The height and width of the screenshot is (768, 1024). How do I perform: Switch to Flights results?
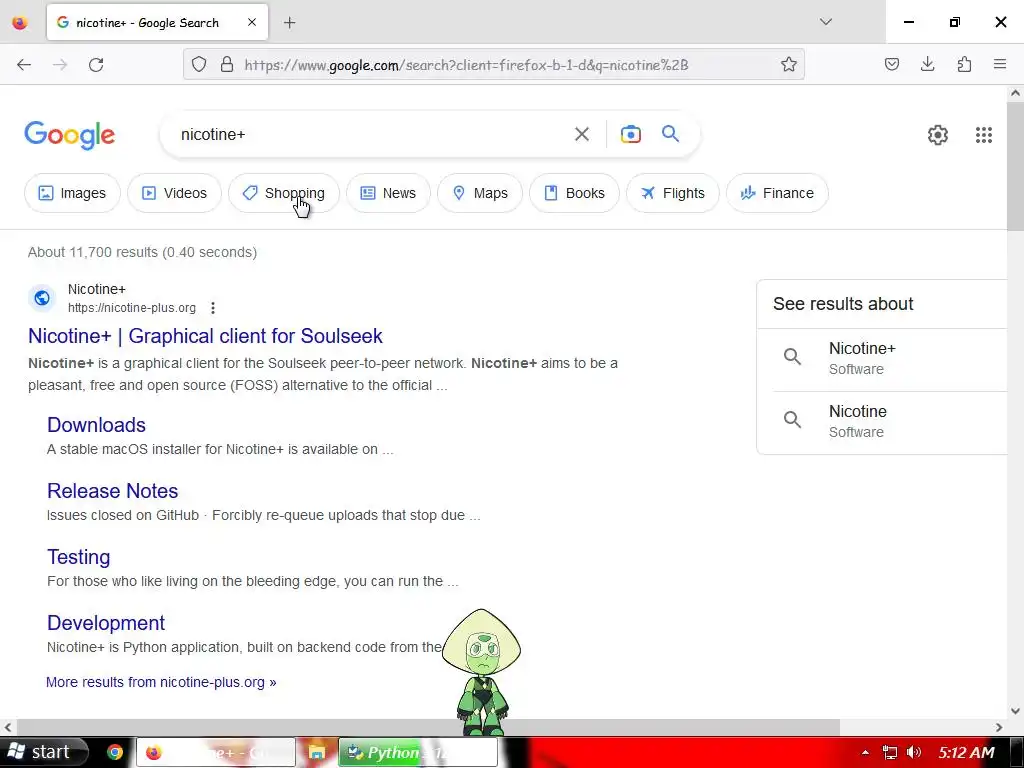(x=673, y=193)
